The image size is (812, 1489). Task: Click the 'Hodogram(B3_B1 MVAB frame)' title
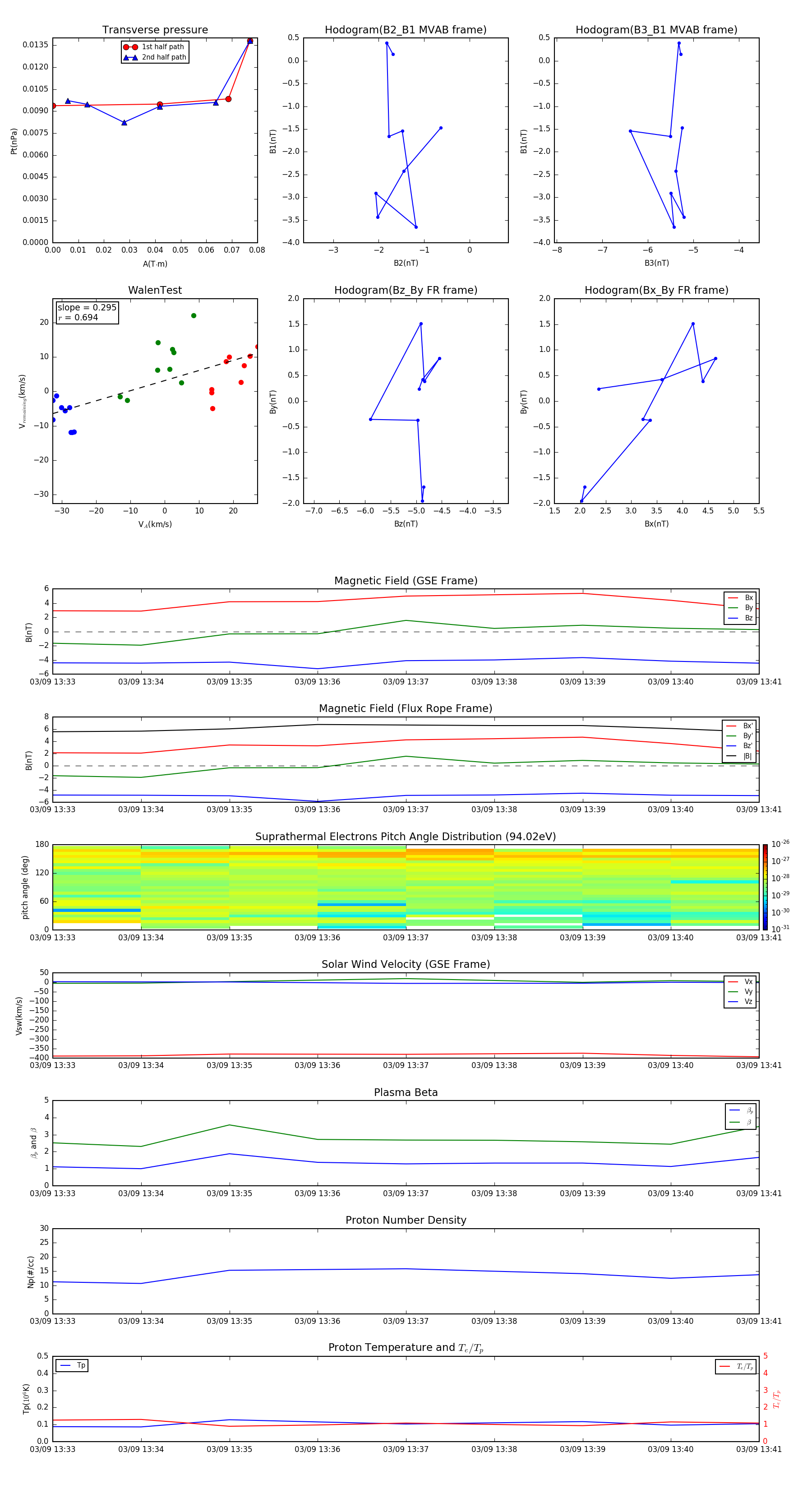pos(656,30)
